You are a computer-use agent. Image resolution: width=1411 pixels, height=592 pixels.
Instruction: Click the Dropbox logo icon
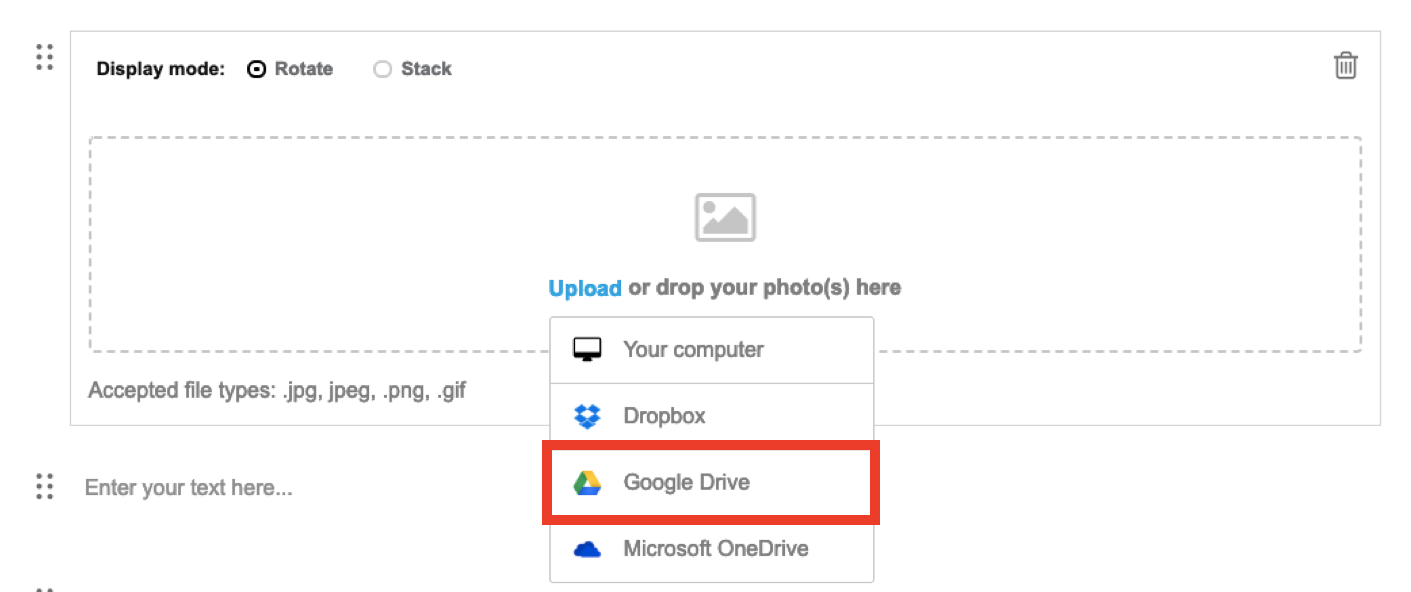point(587,416)
